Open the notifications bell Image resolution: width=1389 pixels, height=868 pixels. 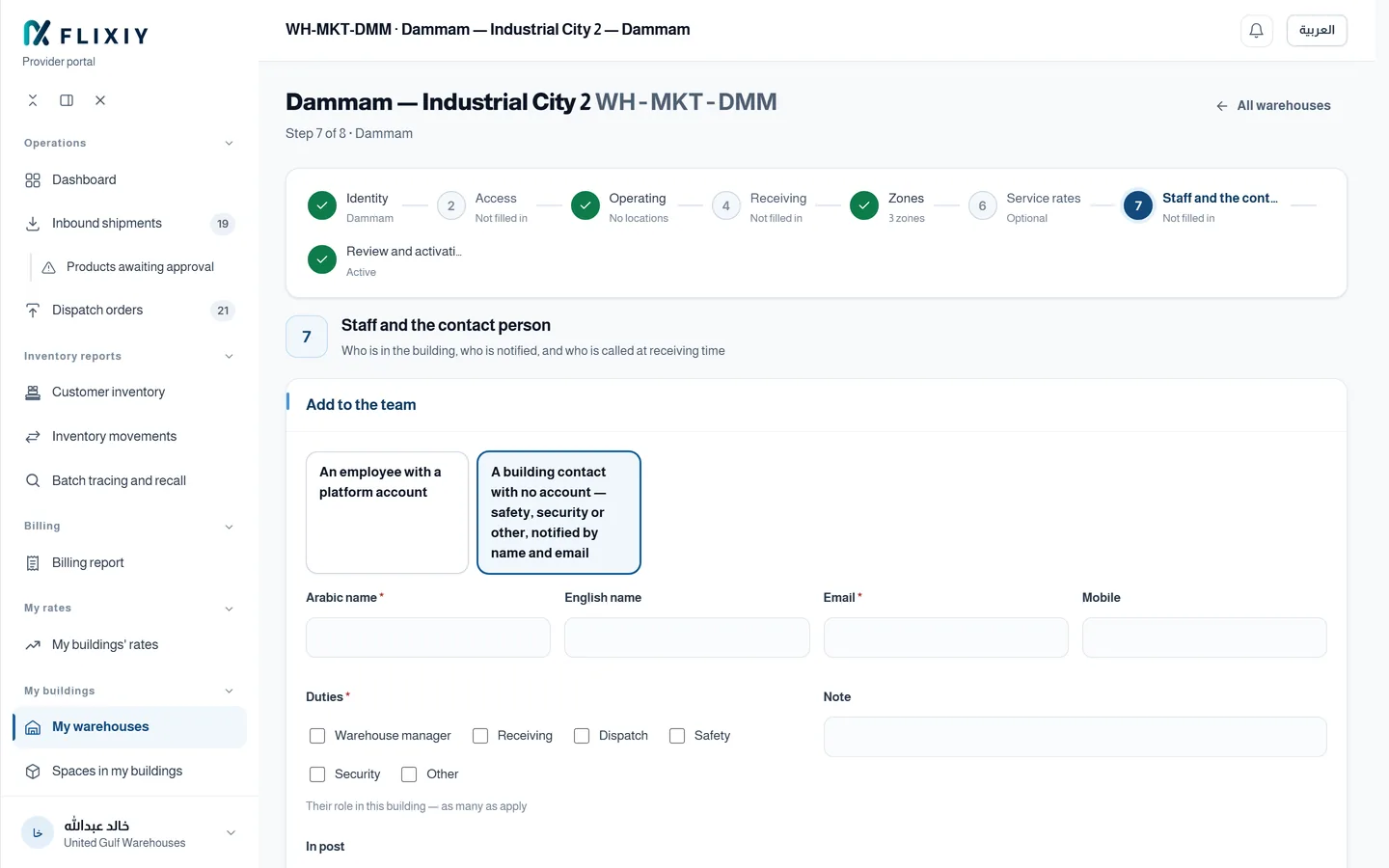click(1256, 31)
